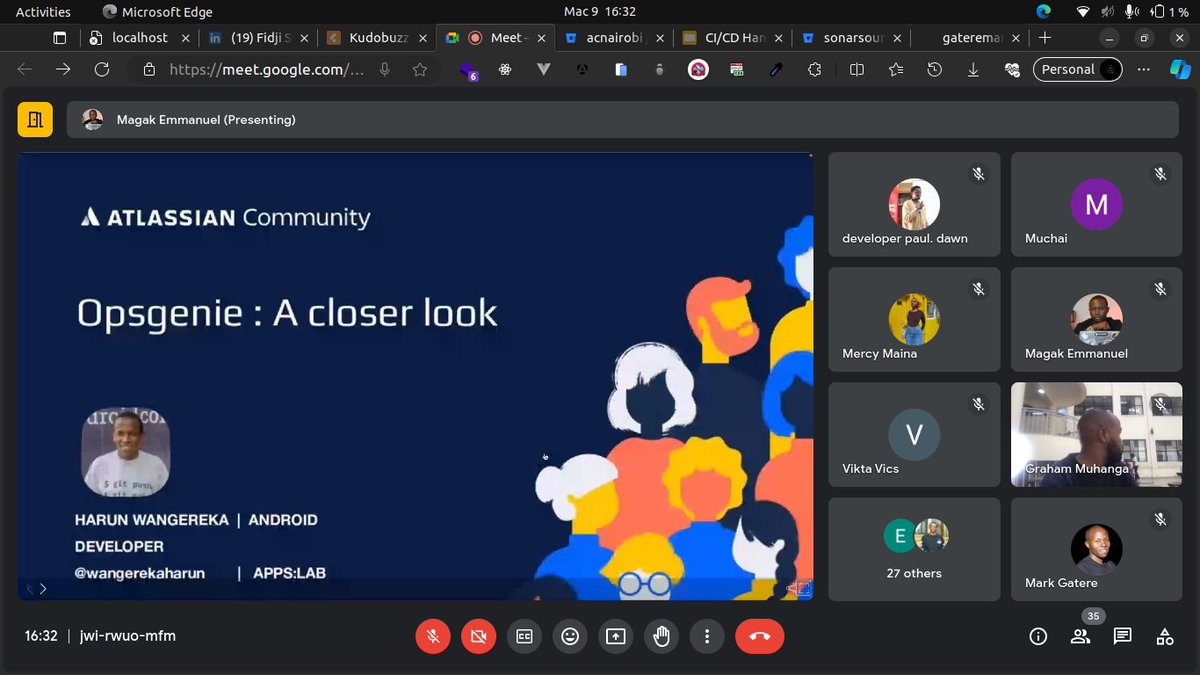Turn on the camera in Meet

[x=479, y=636]
